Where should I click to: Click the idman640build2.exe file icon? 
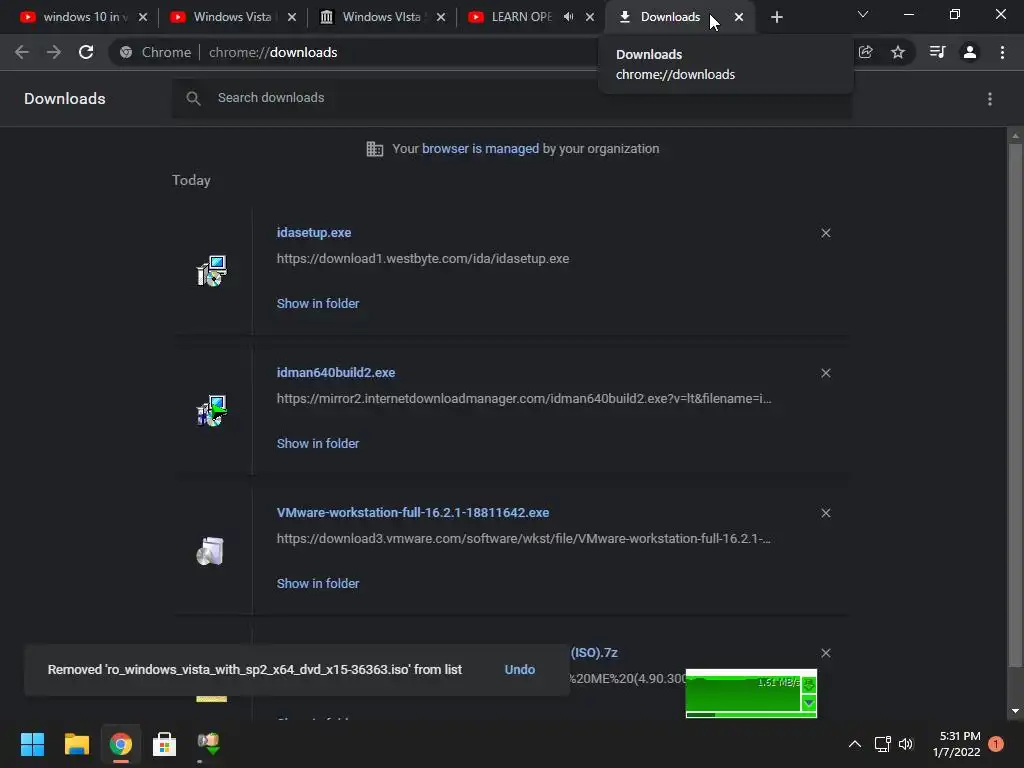212,410
